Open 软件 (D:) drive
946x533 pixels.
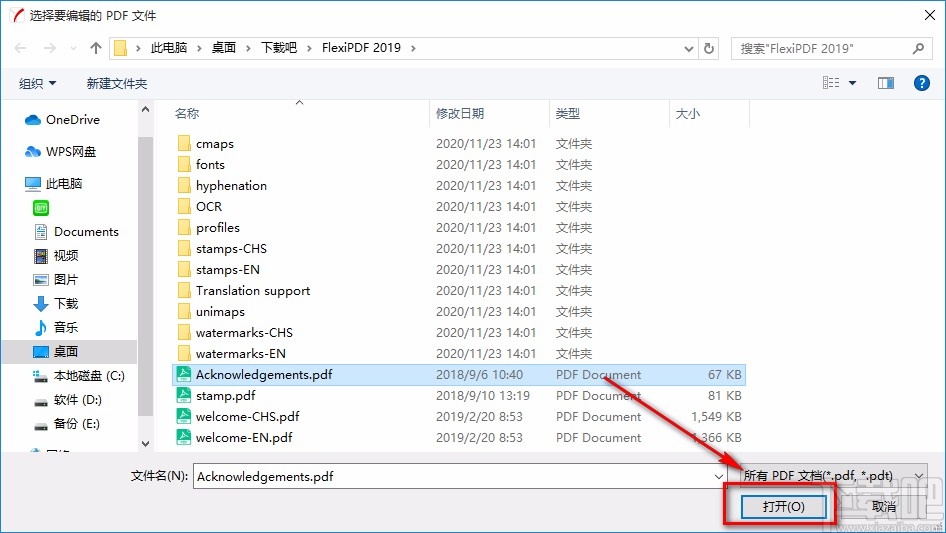[x=68, y=400]
